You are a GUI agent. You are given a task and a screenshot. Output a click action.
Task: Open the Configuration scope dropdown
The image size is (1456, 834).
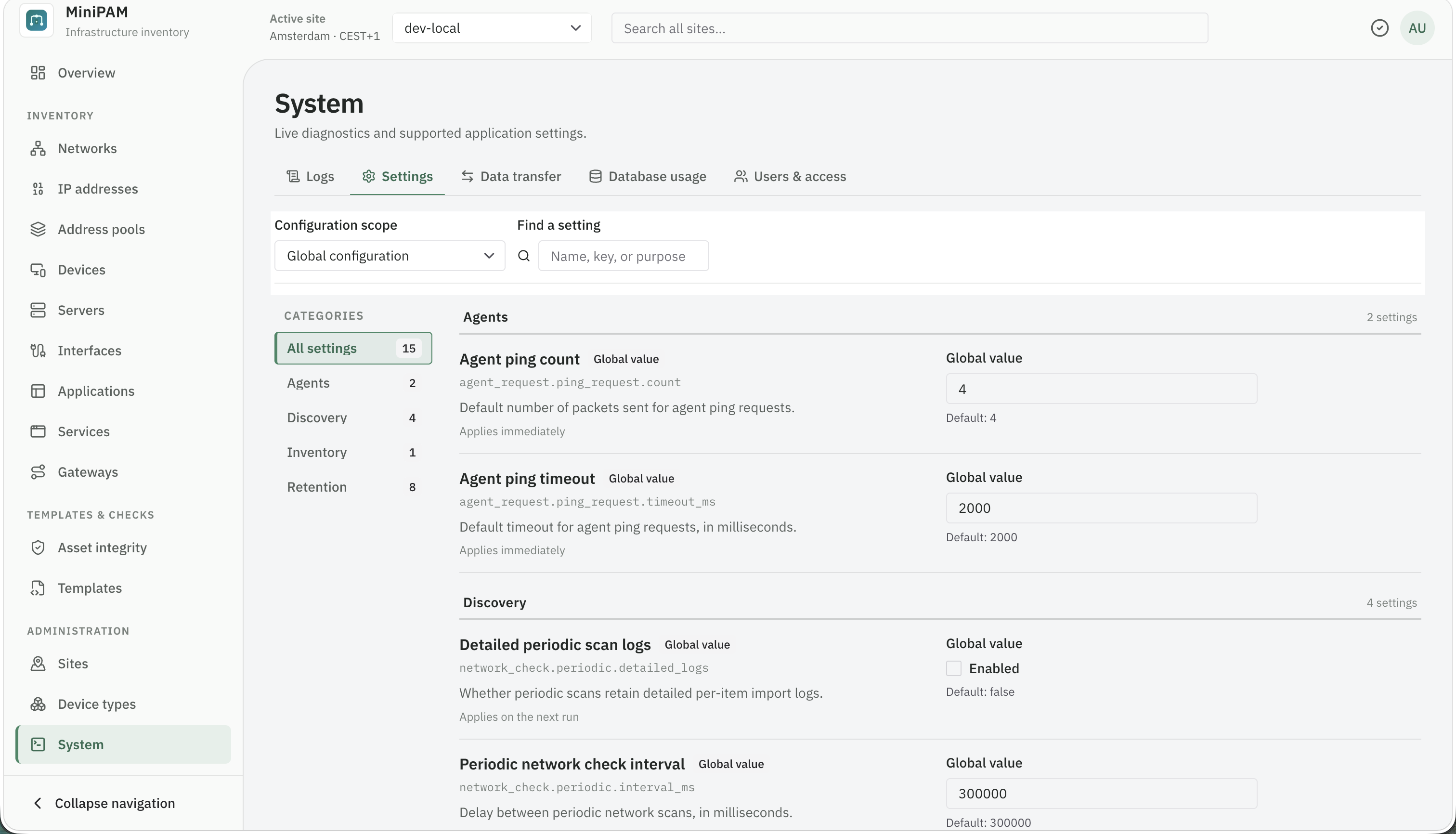[x=390, y=256]
